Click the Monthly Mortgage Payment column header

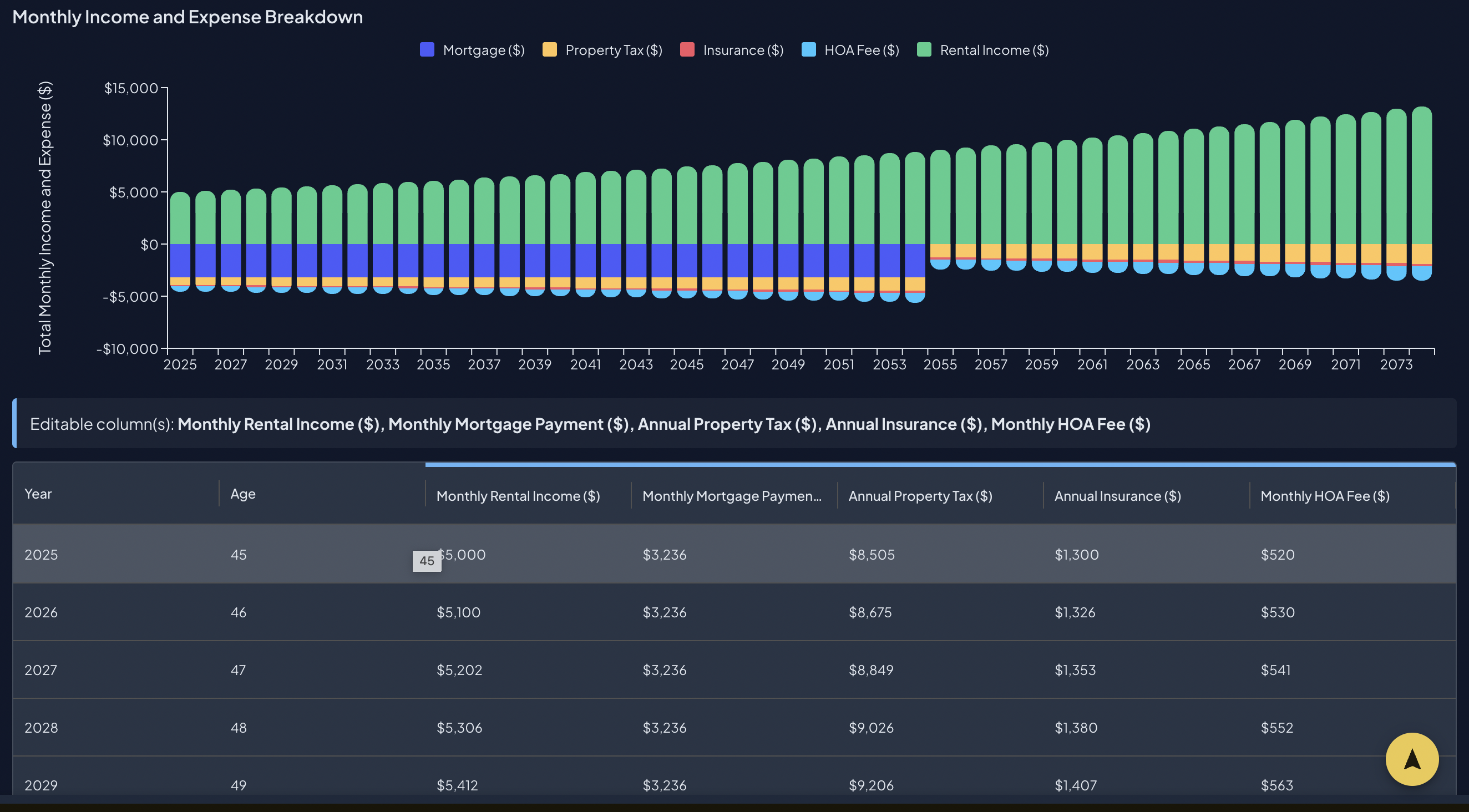[x=731, y=496]
